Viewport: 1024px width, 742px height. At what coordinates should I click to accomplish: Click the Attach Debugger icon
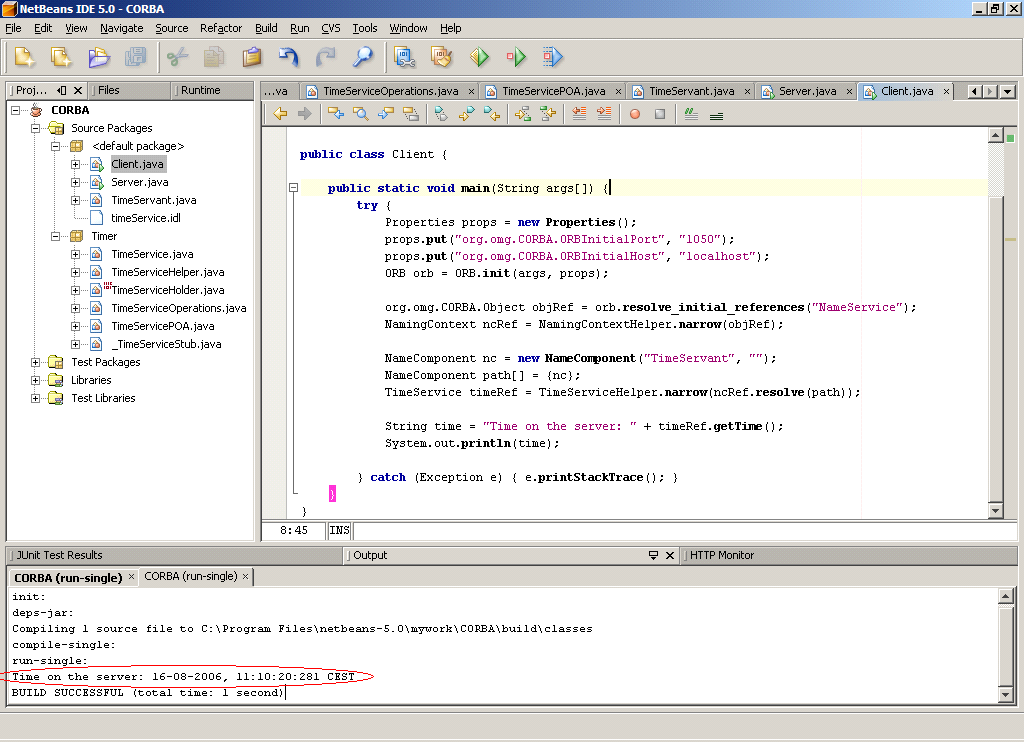tap(552, 57)
